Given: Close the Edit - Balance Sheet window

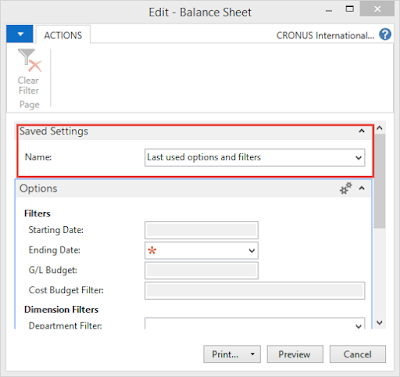Looking at the screenshot, I should click(377, 9).
